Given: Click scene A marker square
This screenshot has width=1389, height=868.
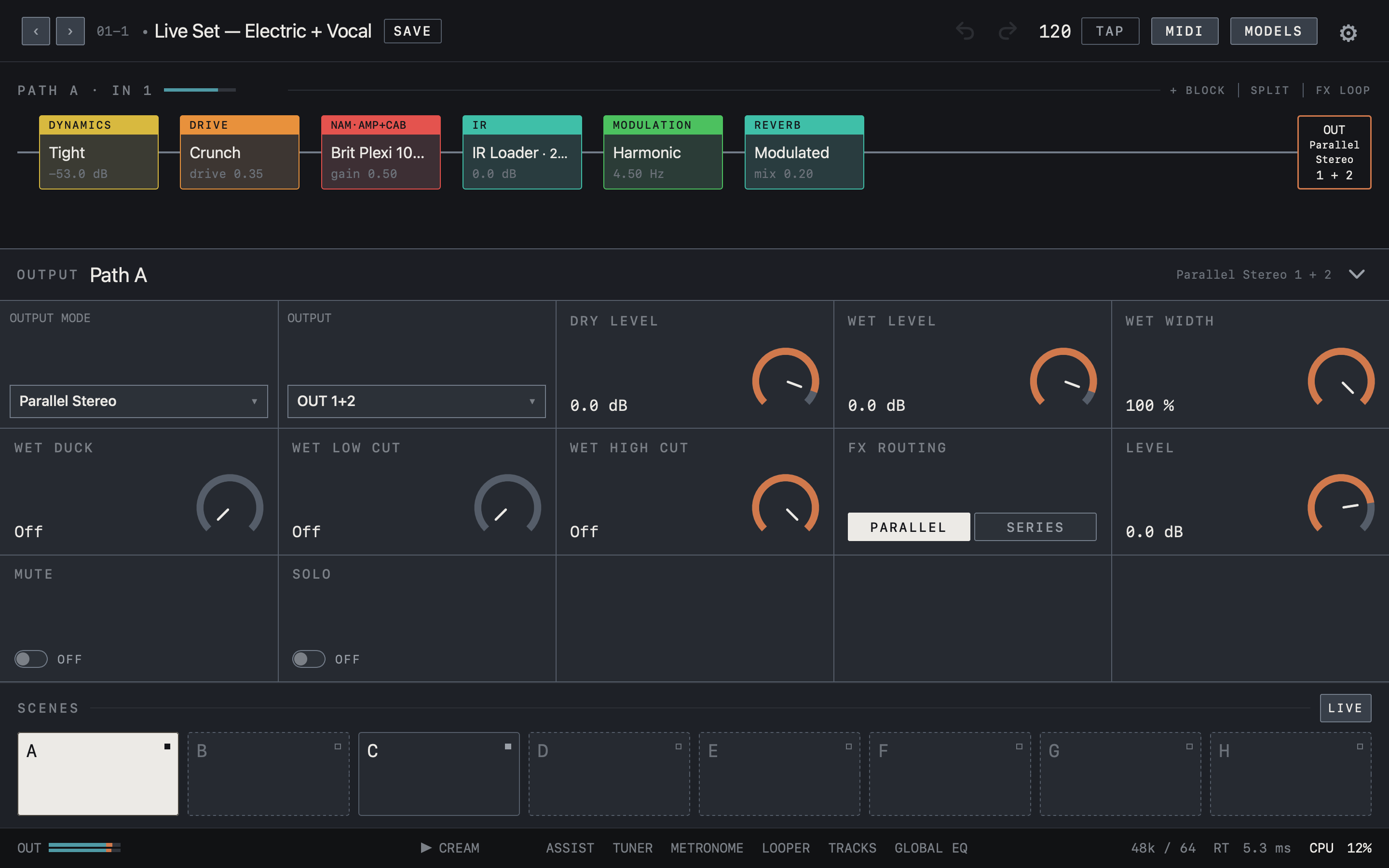Looking at the screenshot, I should pos(167,746).
